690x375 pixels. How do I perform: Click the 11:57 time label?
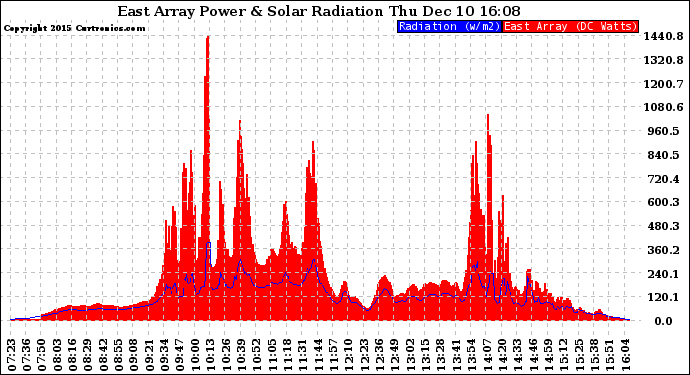coord(334,355)
